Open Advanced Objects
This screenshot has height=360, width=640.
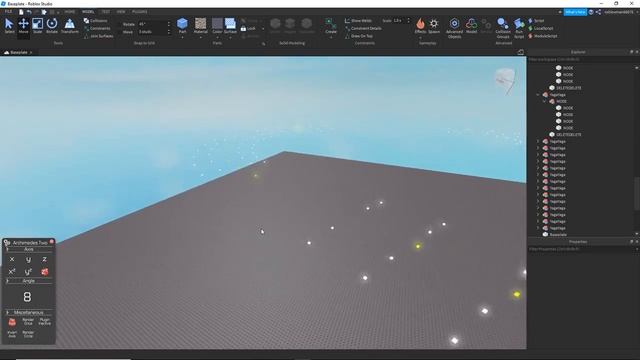[x=454, y=28]
